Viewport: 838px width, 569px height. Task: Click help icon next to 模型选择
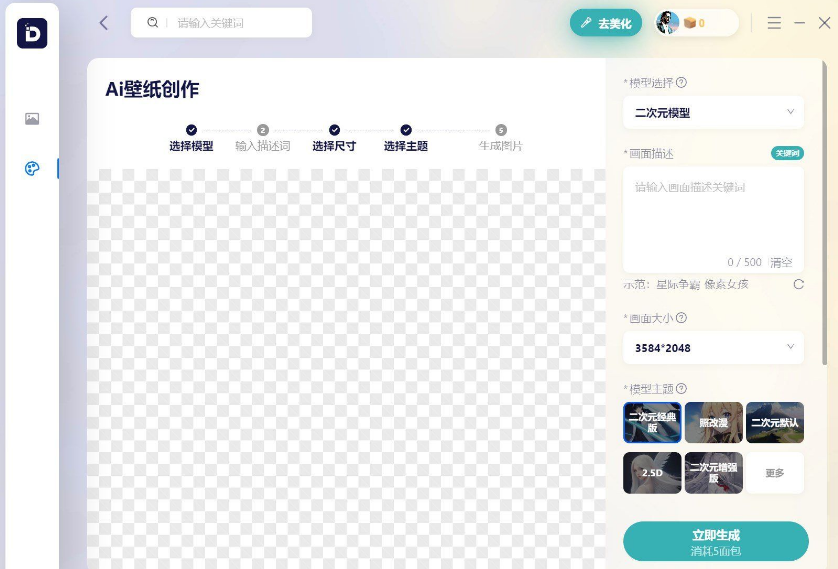(x=682, y=83)
